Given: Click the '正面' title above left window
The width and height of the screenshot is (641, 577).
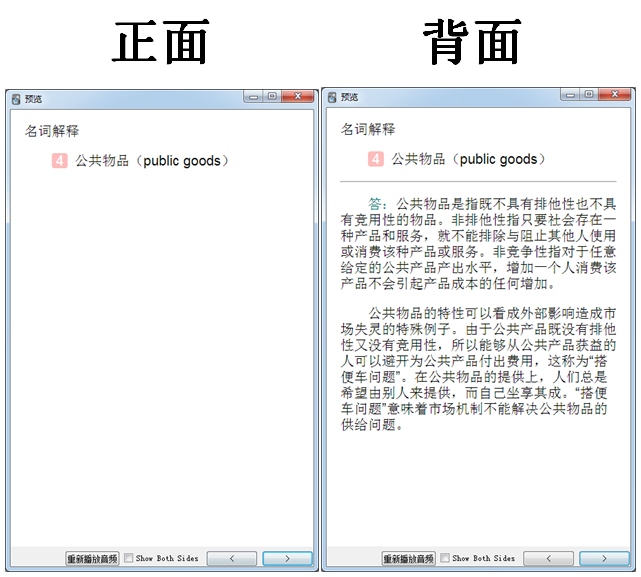Looking at the screenshot, I should [161, 42].
